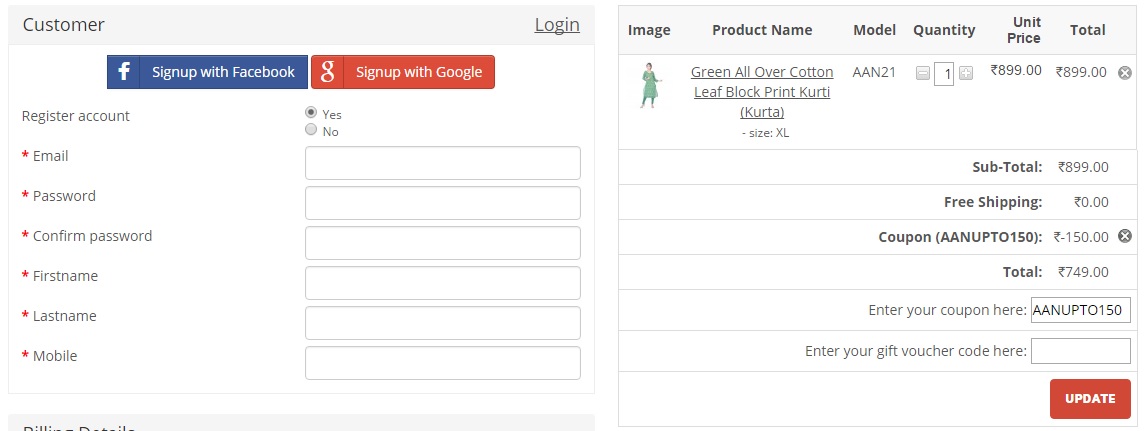Select the Confirm password field
The image size is (1148, 431).
442,243
